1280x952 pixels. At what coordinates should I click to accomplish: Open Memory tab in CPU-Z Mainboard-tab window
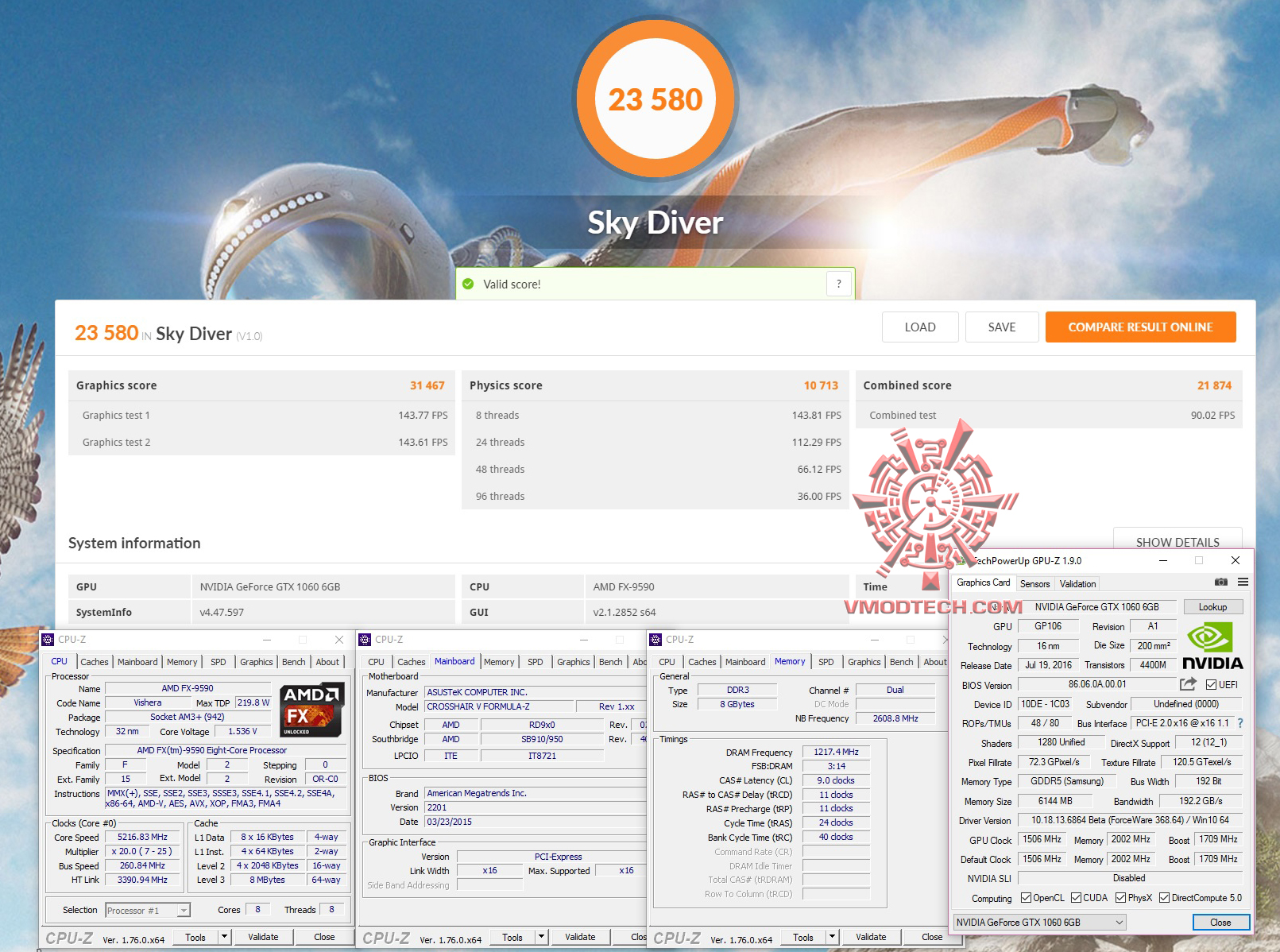[x=499, y=662]
